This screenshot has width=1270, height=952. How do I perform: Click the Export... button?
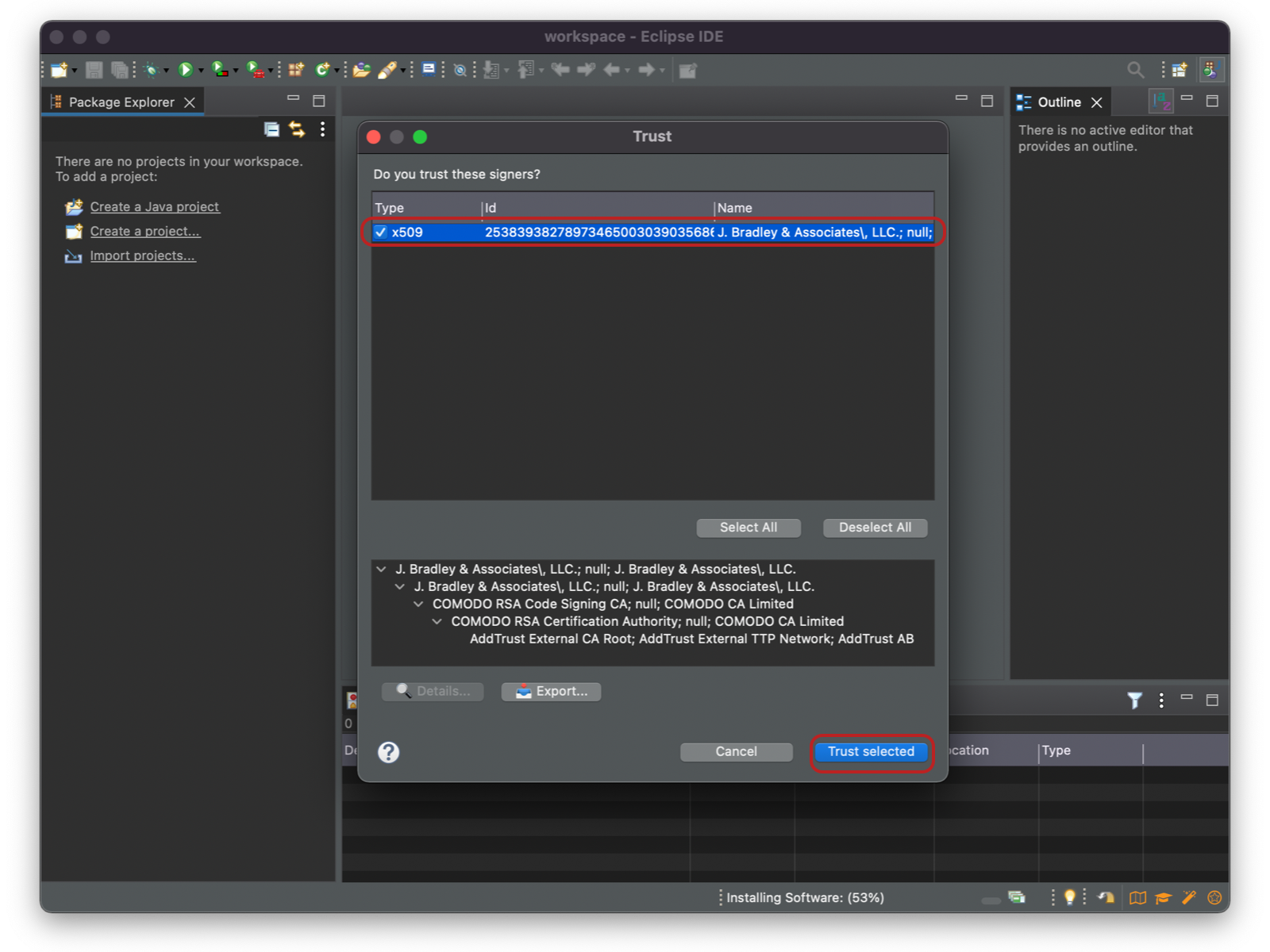551,691
